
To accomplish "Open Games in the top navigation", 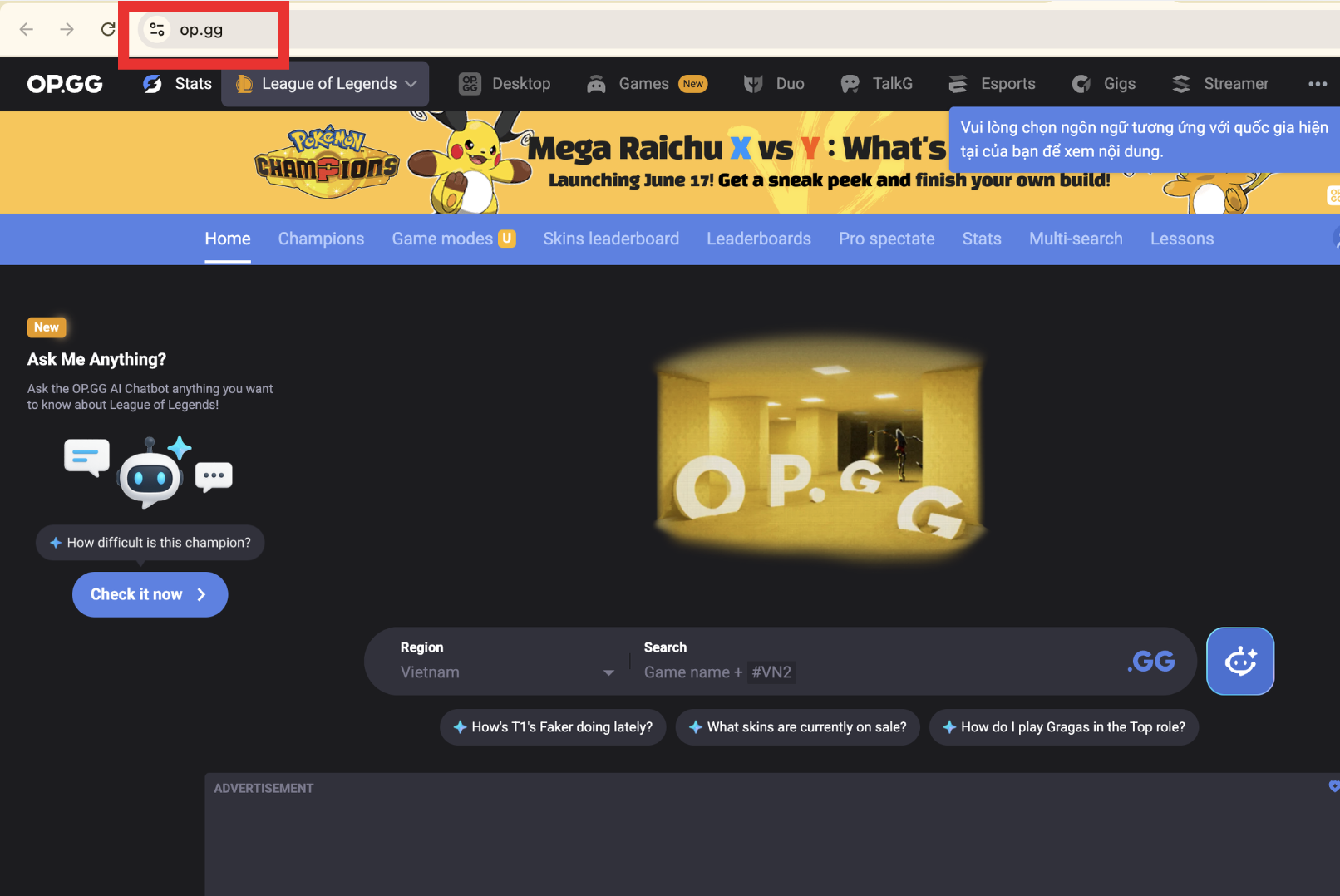I will pos(647,84).
